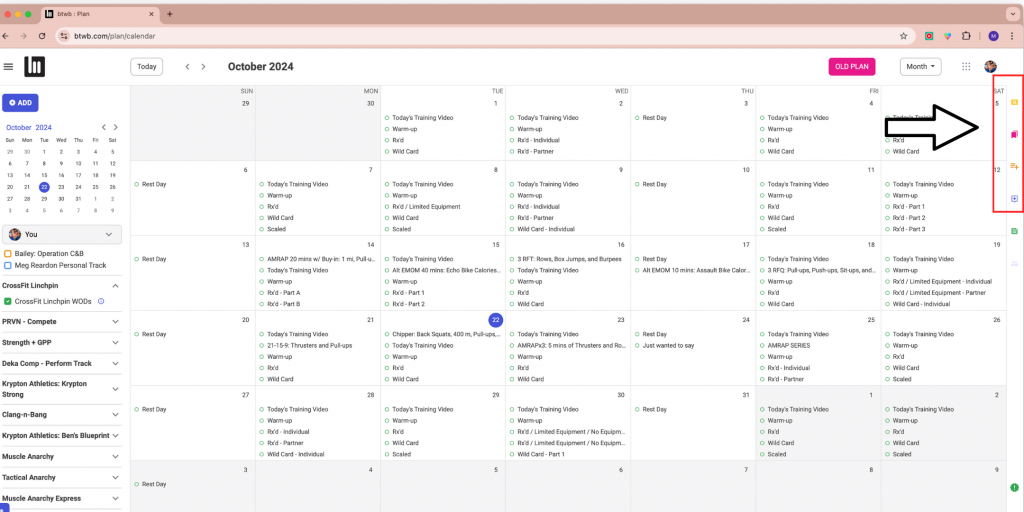1024x512 pixels.
Task: Open '3 RFQ: Pull-ups, Push-ups' entry
Action: [822, 270]
